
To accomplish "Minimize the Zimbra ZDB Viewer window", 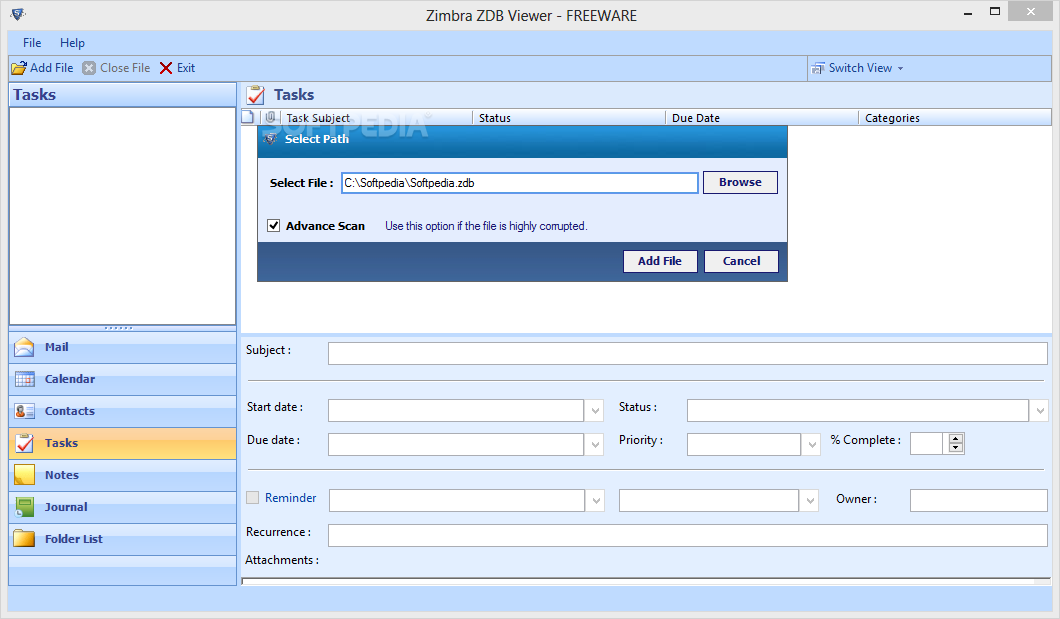I will point(967,12).
